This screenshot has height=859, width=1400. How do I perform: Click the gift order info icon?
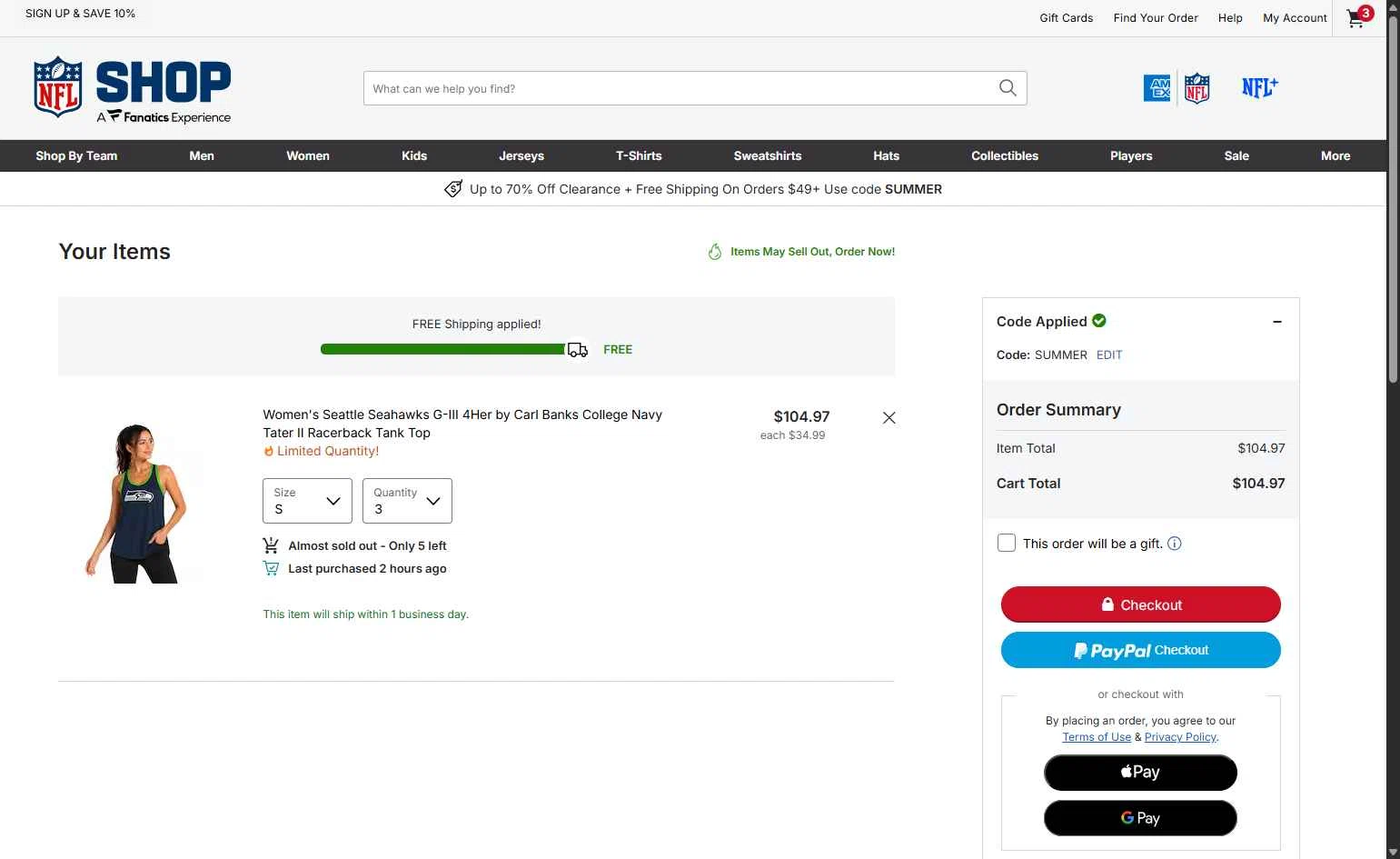coord(1175,544)
